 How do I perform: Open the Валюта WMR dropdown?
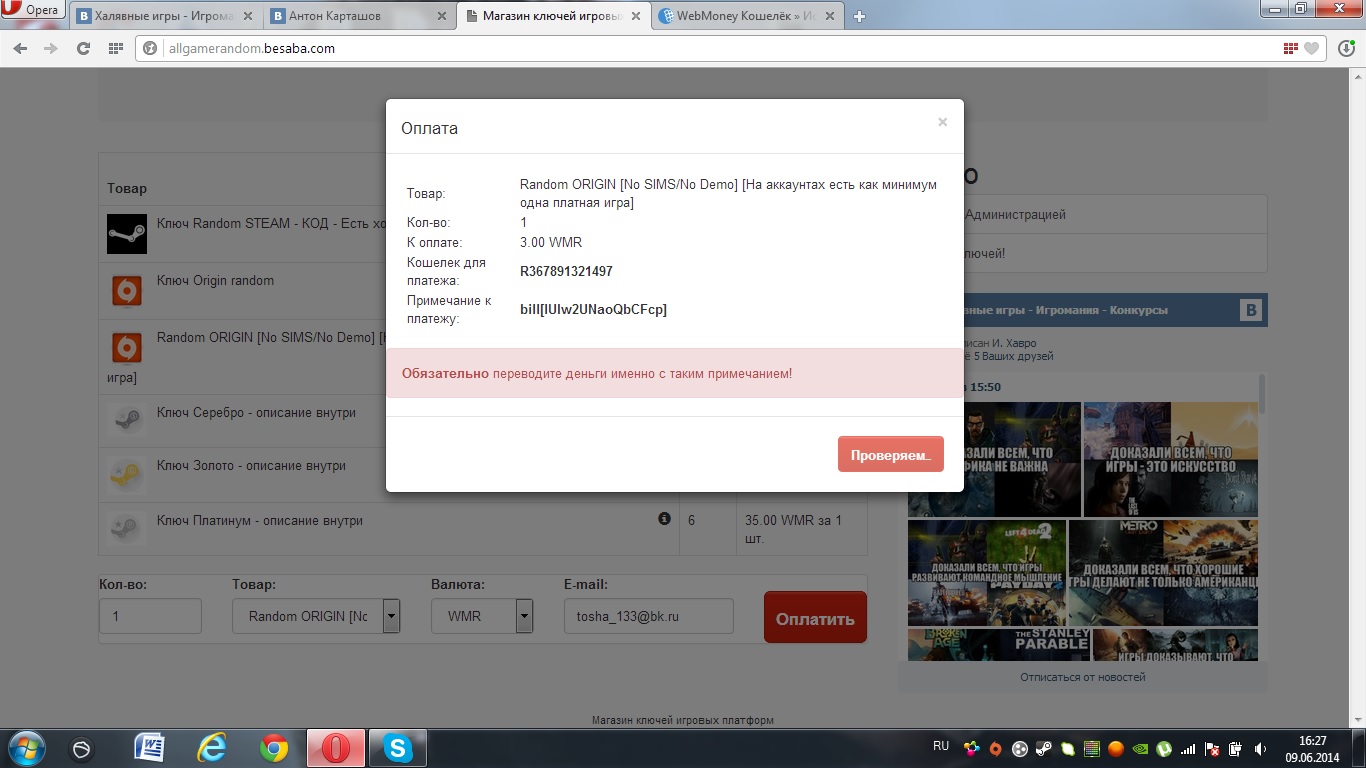point(482,616)
